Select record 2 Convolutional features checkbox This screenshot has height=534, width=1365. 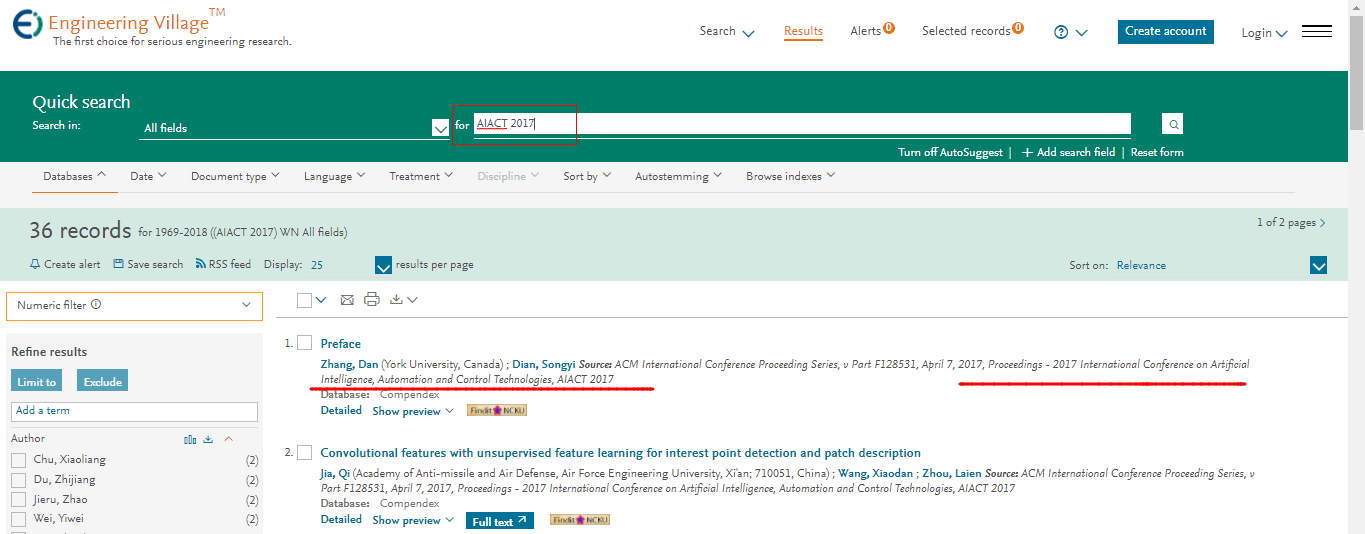[x=305, y=453]
